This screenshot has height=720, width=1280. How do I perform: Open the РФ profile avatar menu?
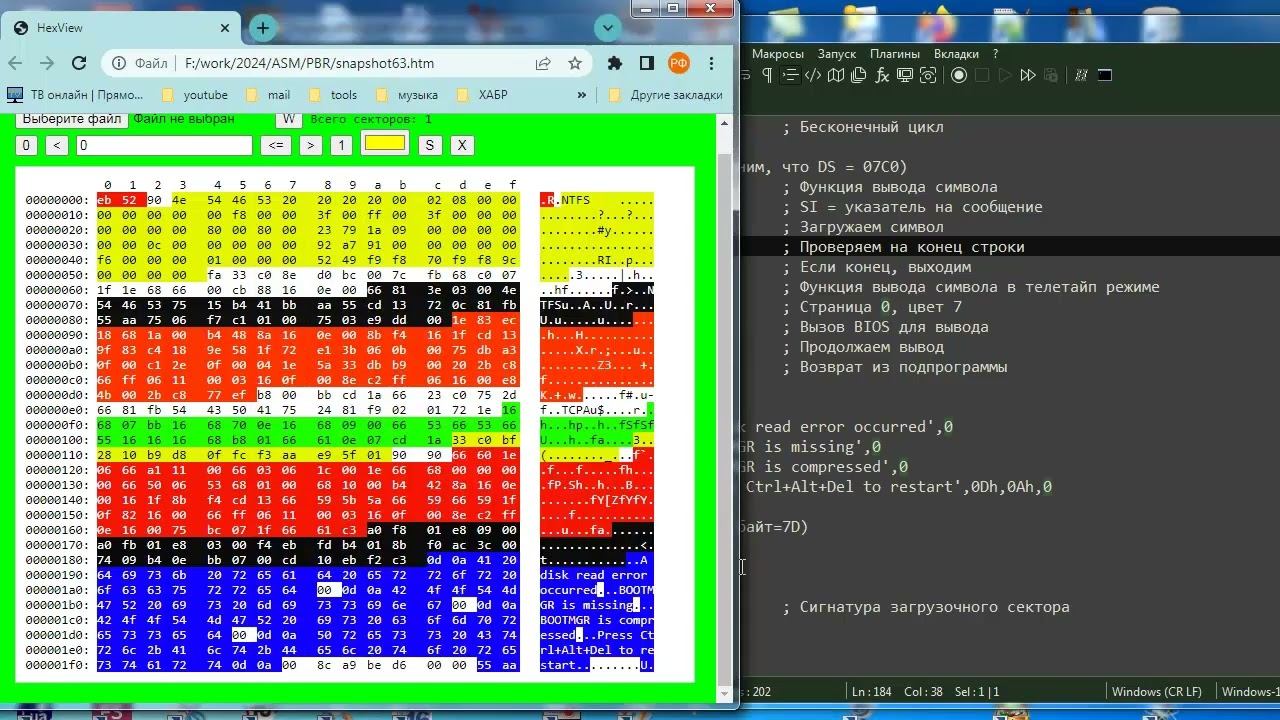679,63
